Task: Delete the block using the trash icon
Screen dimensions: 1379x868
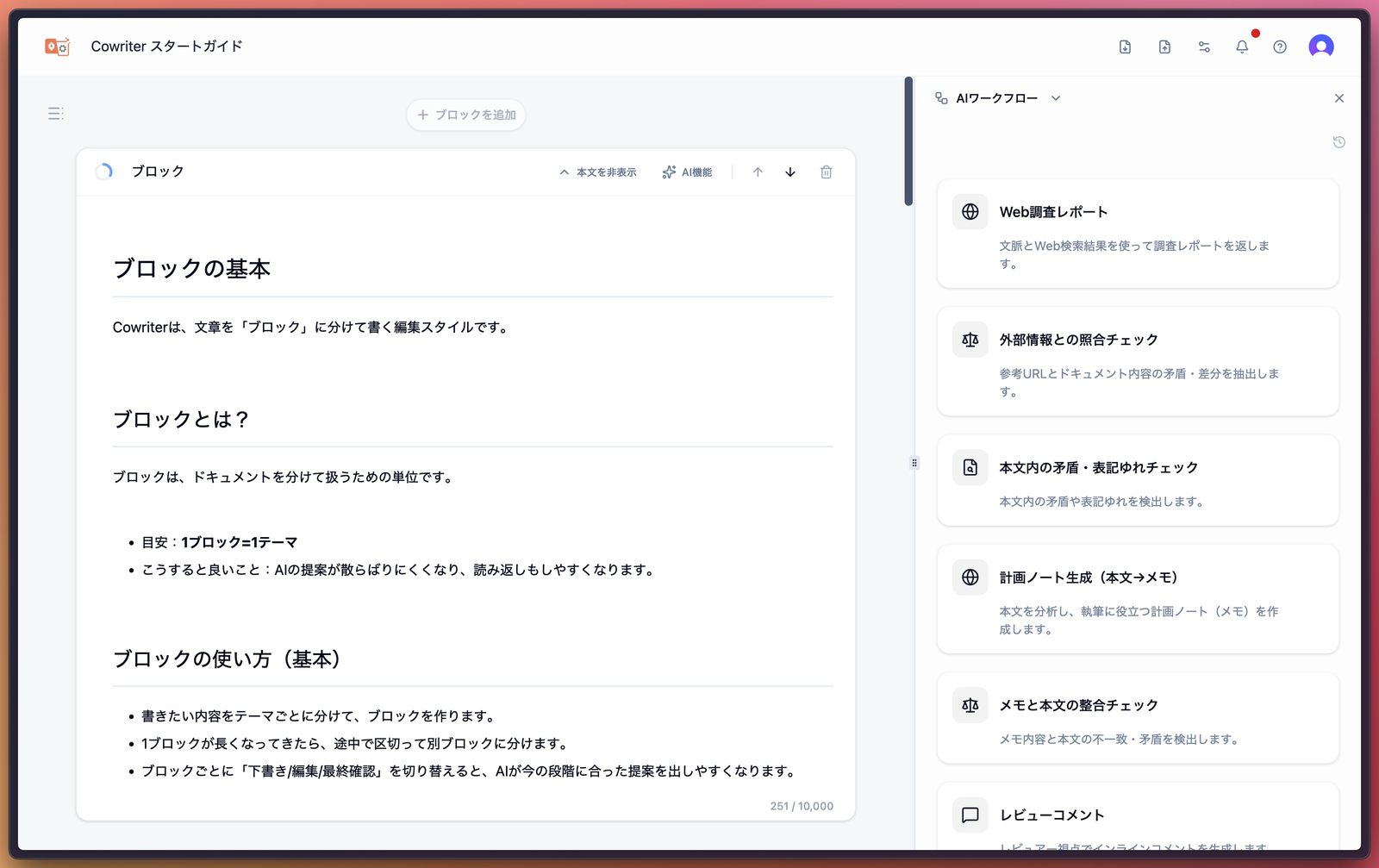Action: coord(826,172)
